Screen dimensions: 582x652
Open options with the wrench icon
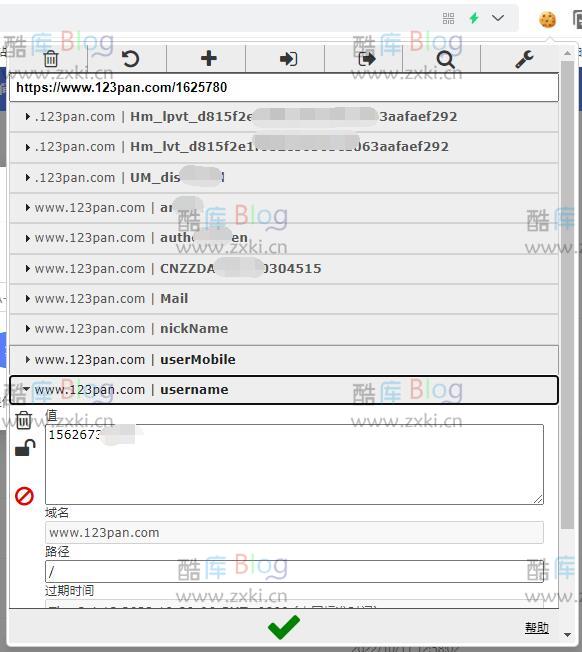click(x=524, y=59)
